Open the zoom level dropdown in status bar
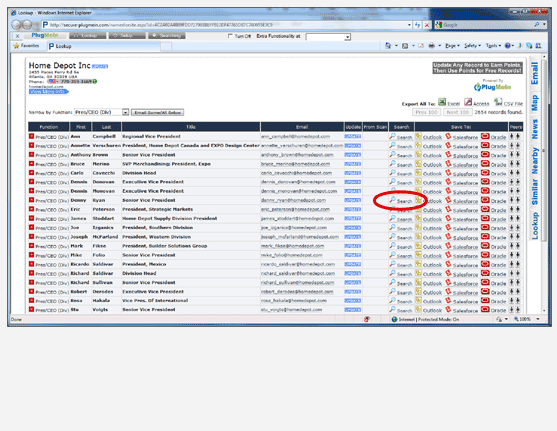This screenshot has width=557, height=431. (x=538, y=319)
